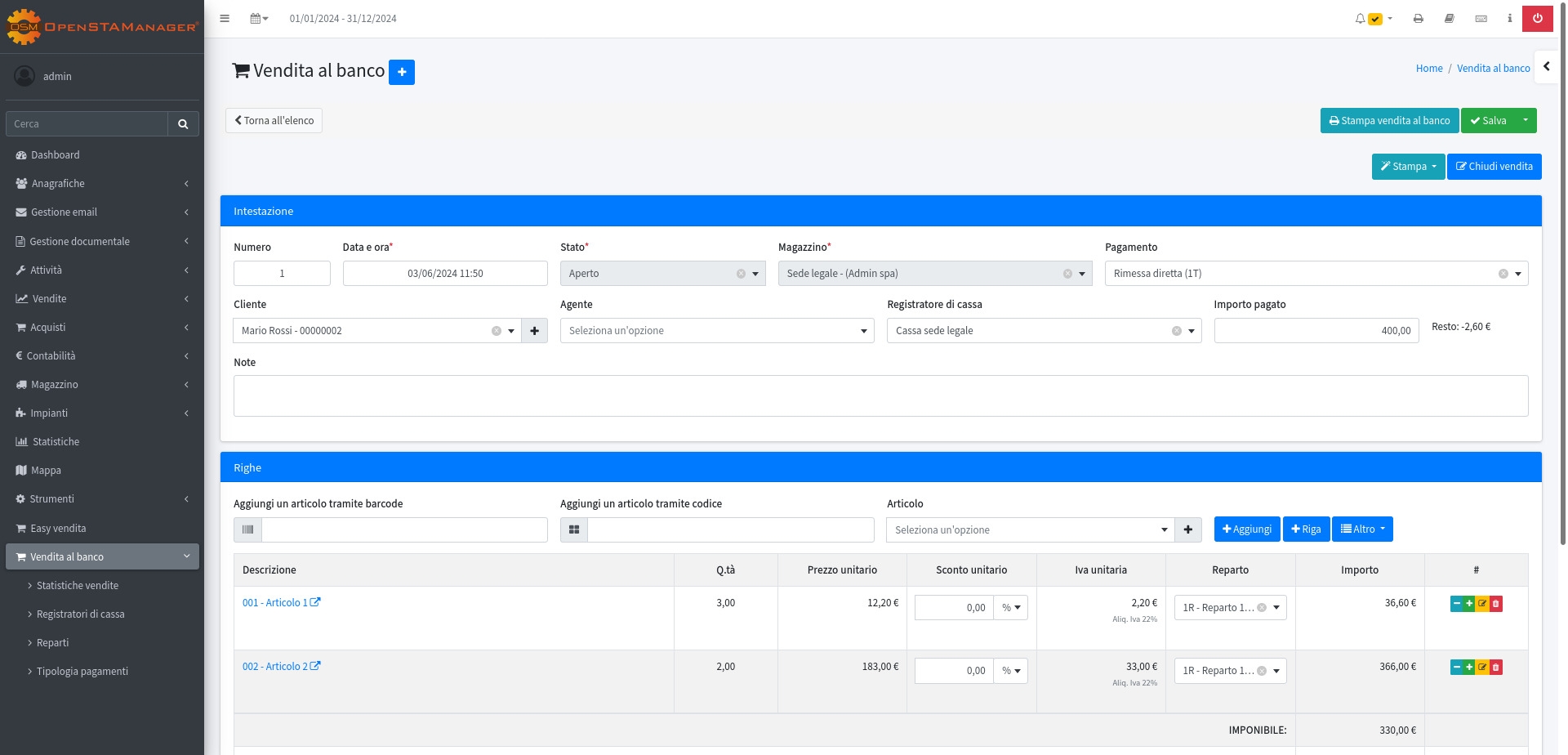Select Registratori di cassa in the sidebar
This screenshot has height=755, width=1568.
click(80, 614)
